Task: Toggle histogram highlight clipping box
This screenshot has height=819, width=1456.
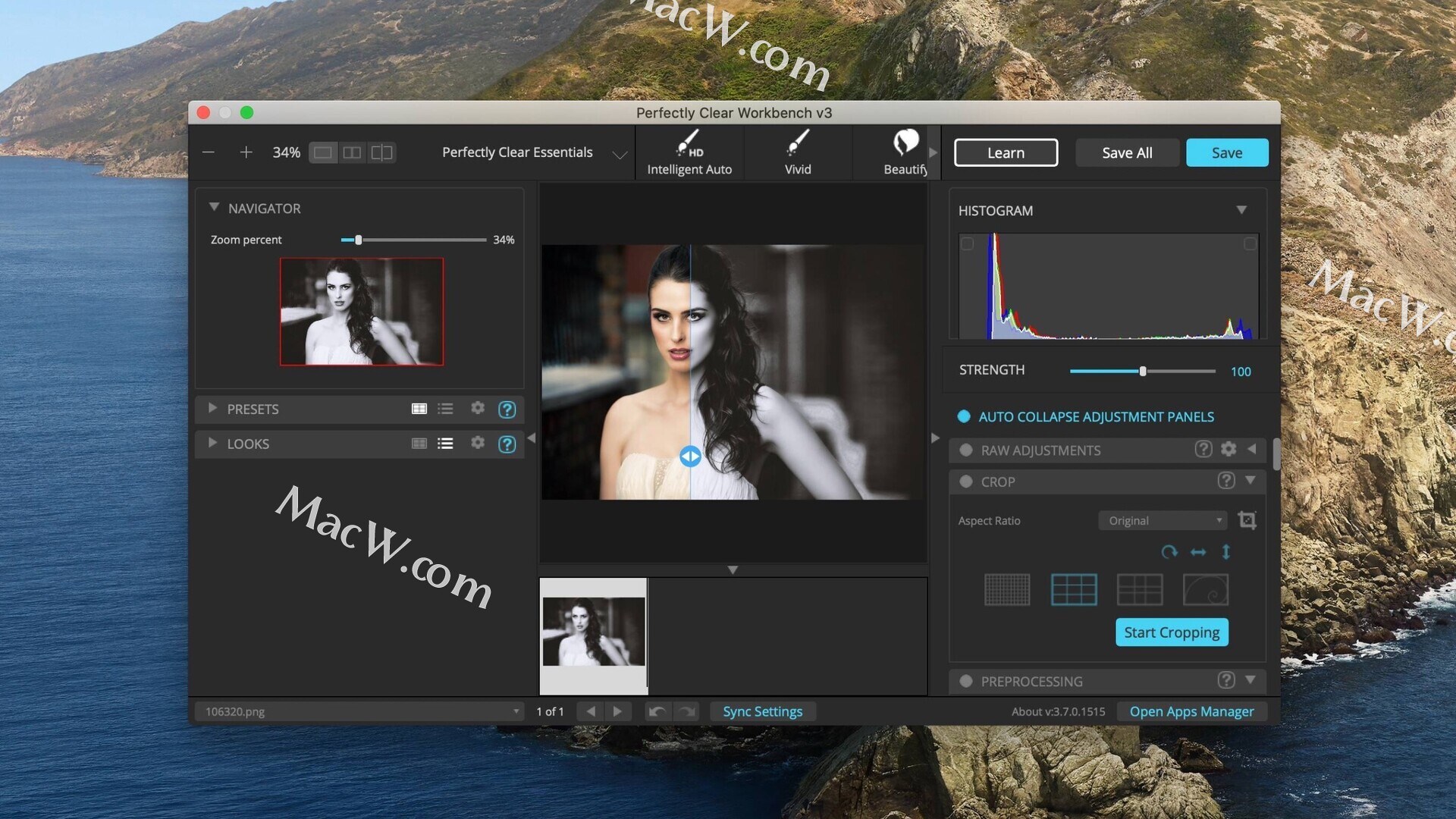Action: [x=1250, y=243]
